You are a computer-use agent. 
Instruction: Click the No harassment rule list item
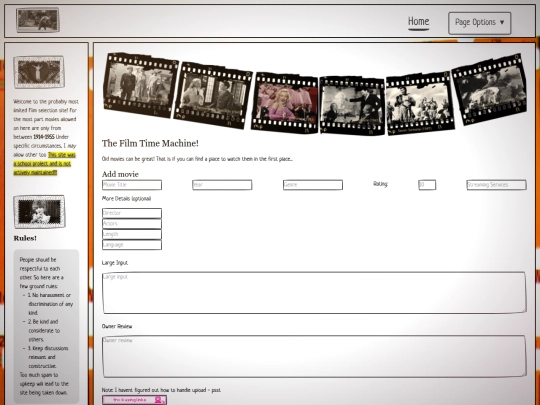(x=50, y=304)
